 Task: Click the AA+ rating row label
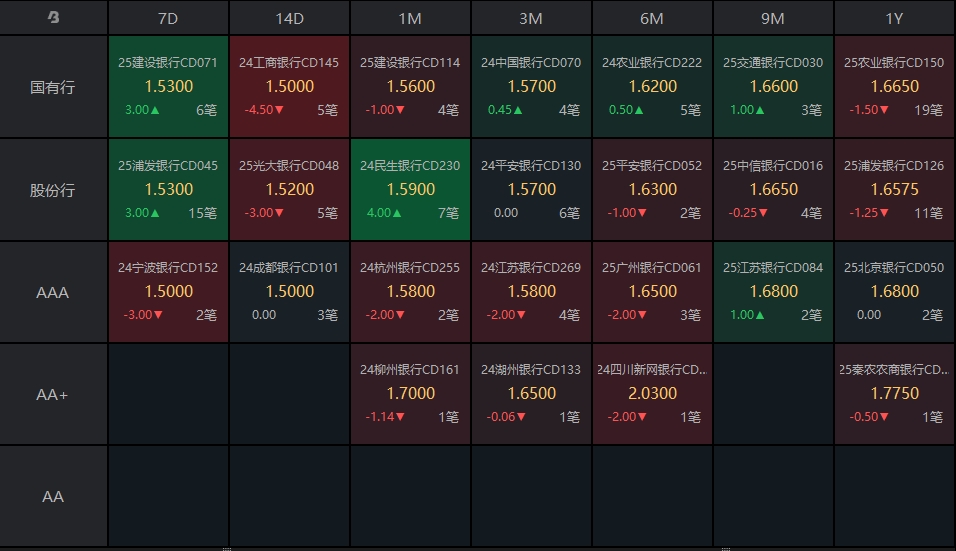point(53,394)
